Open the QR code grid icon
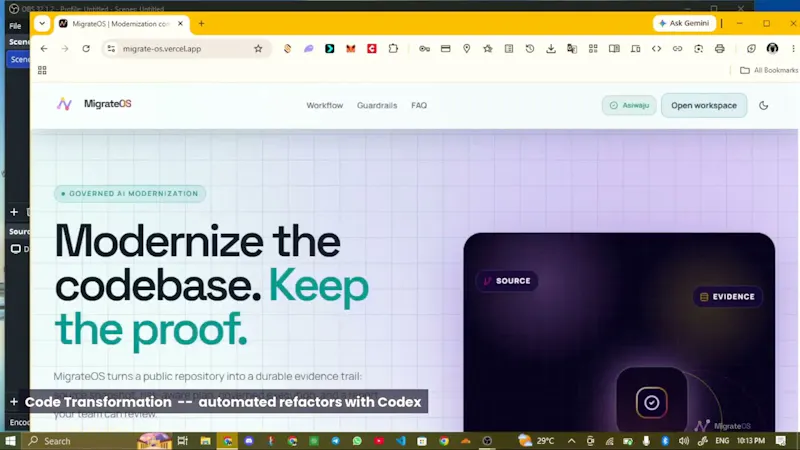 (x=593, y=48)
